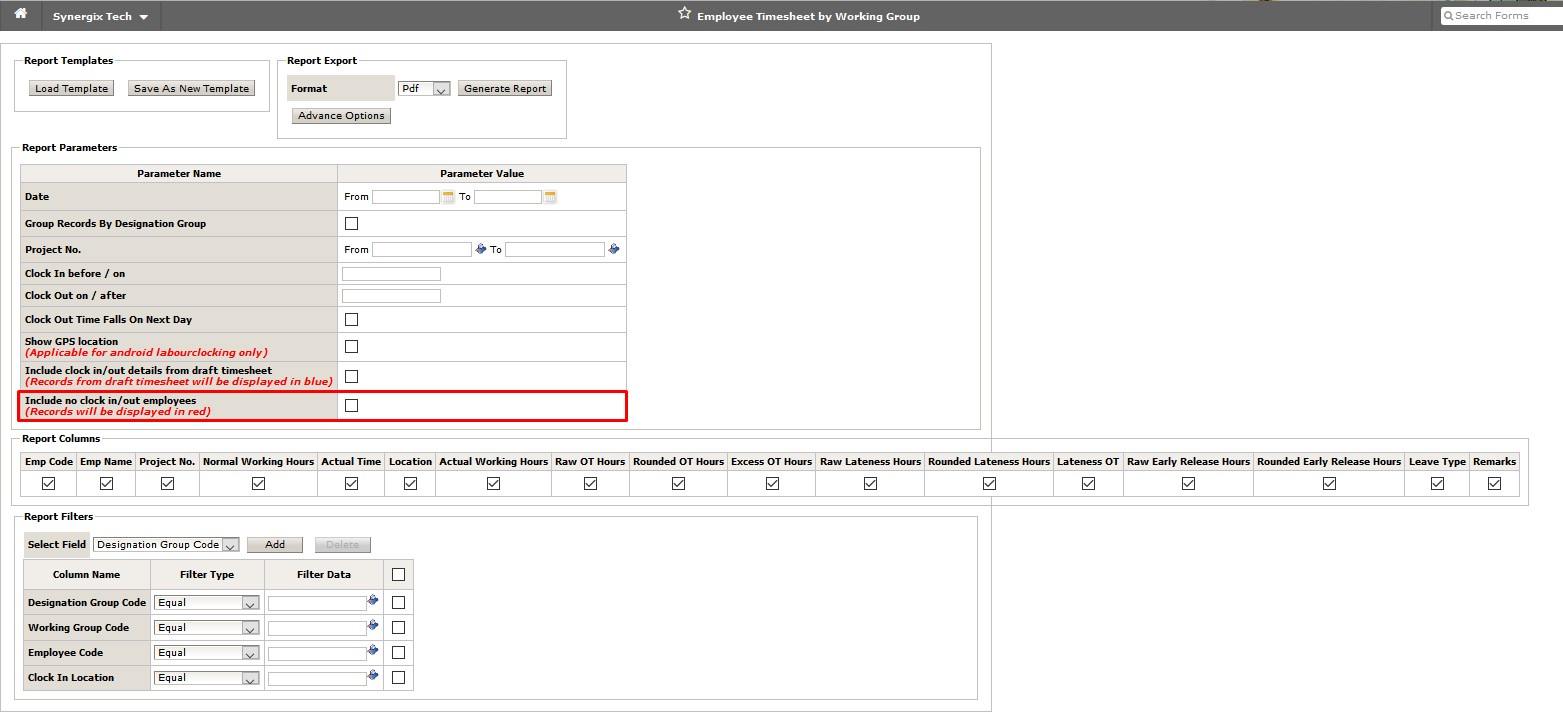This screenshot has width=1563, height=721.
Task: Click the Generate Report button
Action: pos(504,88)
